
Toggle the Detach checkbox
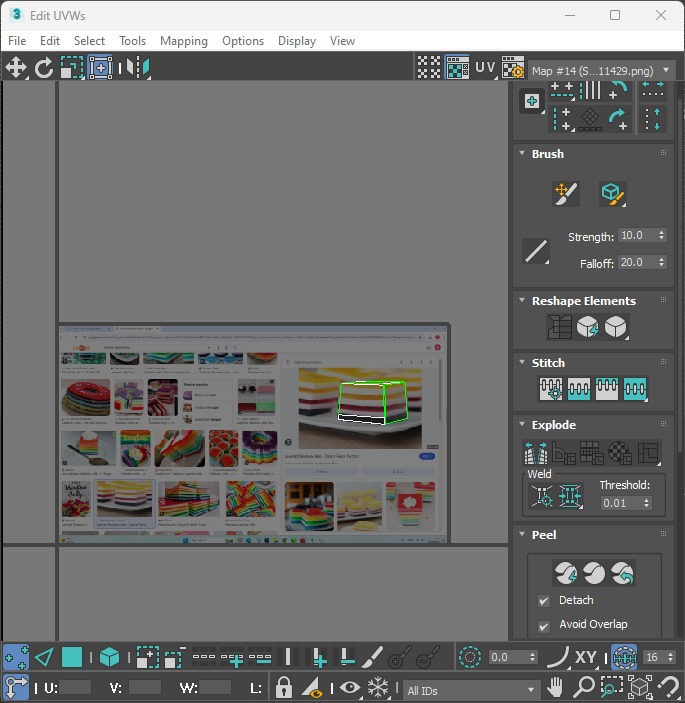point(544,600)
